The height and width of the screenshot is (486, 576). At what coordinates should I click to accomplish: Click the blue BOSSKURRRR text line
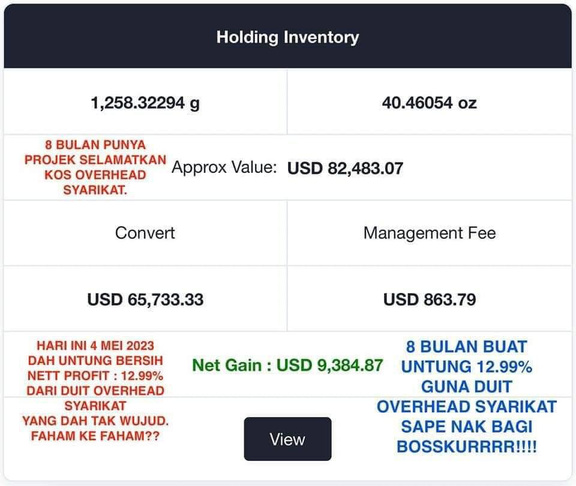click(467, 447)
